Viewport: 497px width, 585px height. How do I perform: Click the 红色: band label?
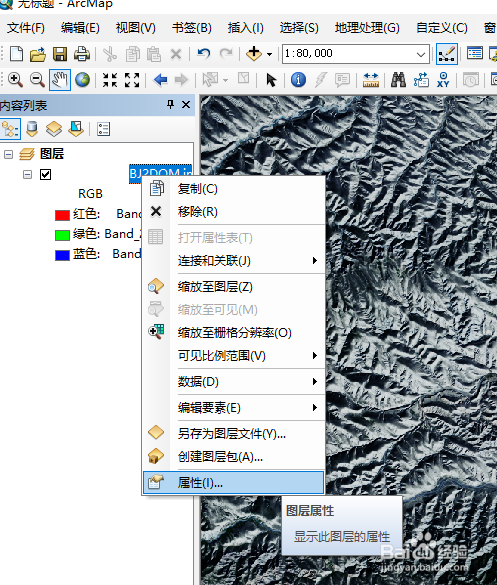point(87,214)
